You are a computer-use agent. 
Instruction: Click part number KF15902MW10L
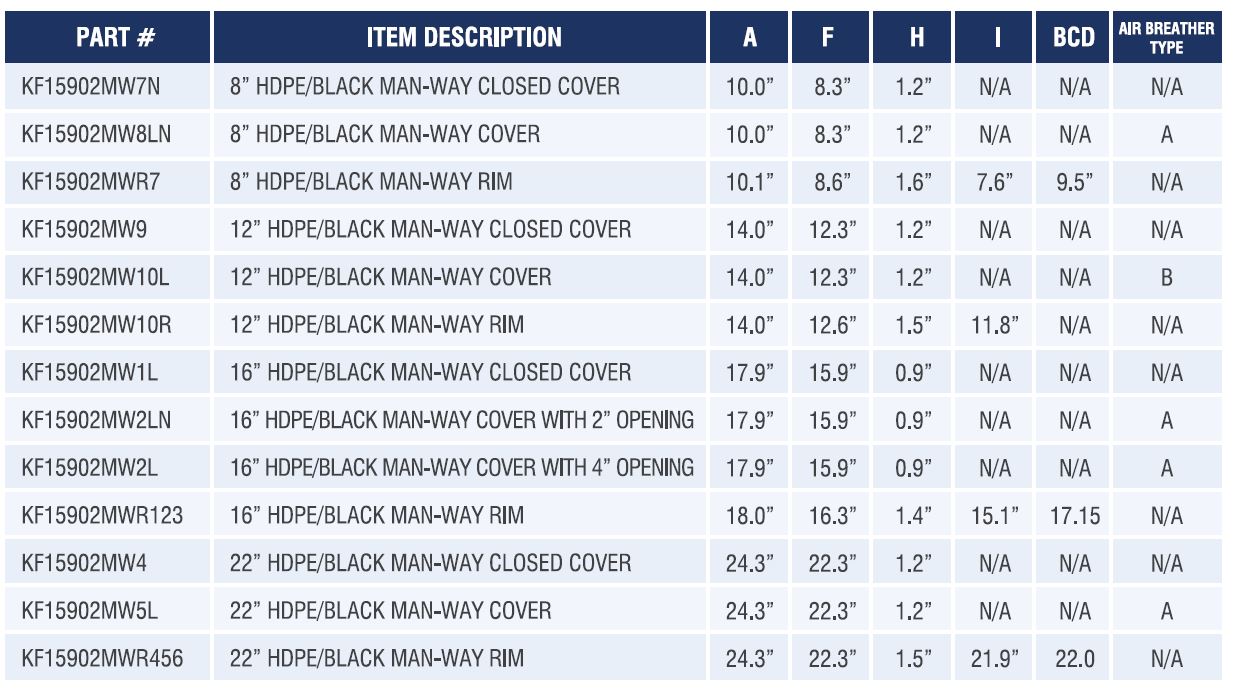[x=96, y=277]
